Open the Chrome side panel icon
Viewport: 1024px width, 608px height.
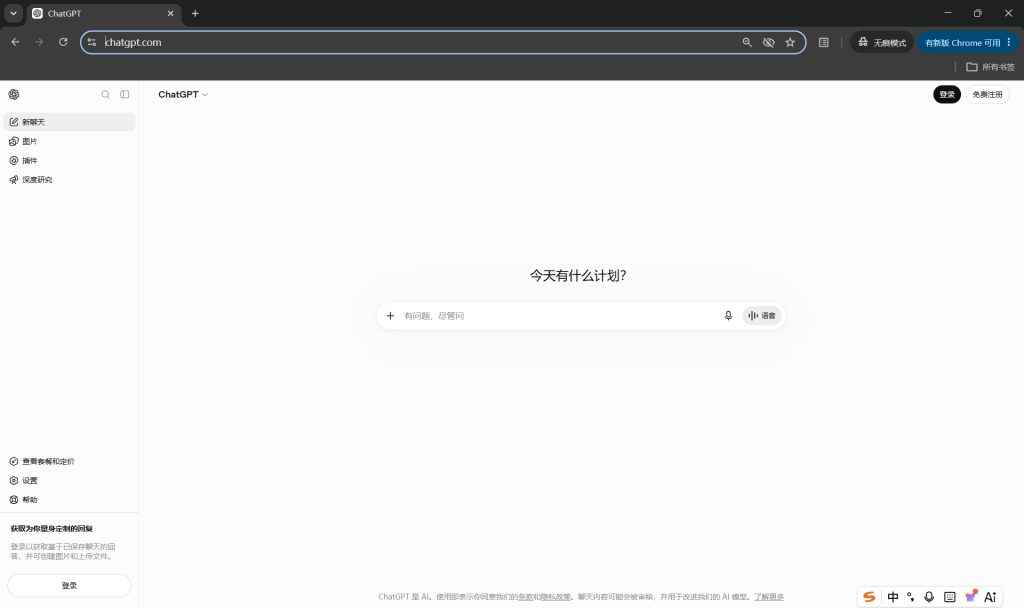tap(824, 42)
